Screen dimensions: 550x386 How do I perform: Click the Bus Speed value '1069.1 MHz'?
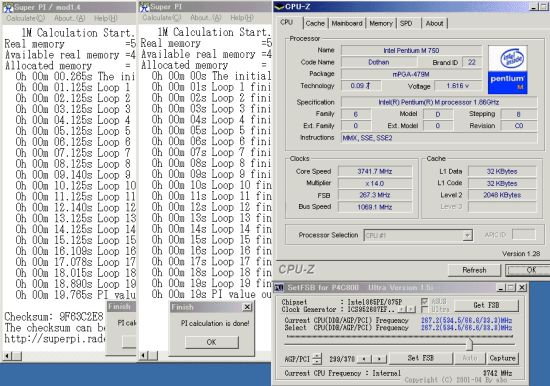pyautogui.click(x=375, y=207)
